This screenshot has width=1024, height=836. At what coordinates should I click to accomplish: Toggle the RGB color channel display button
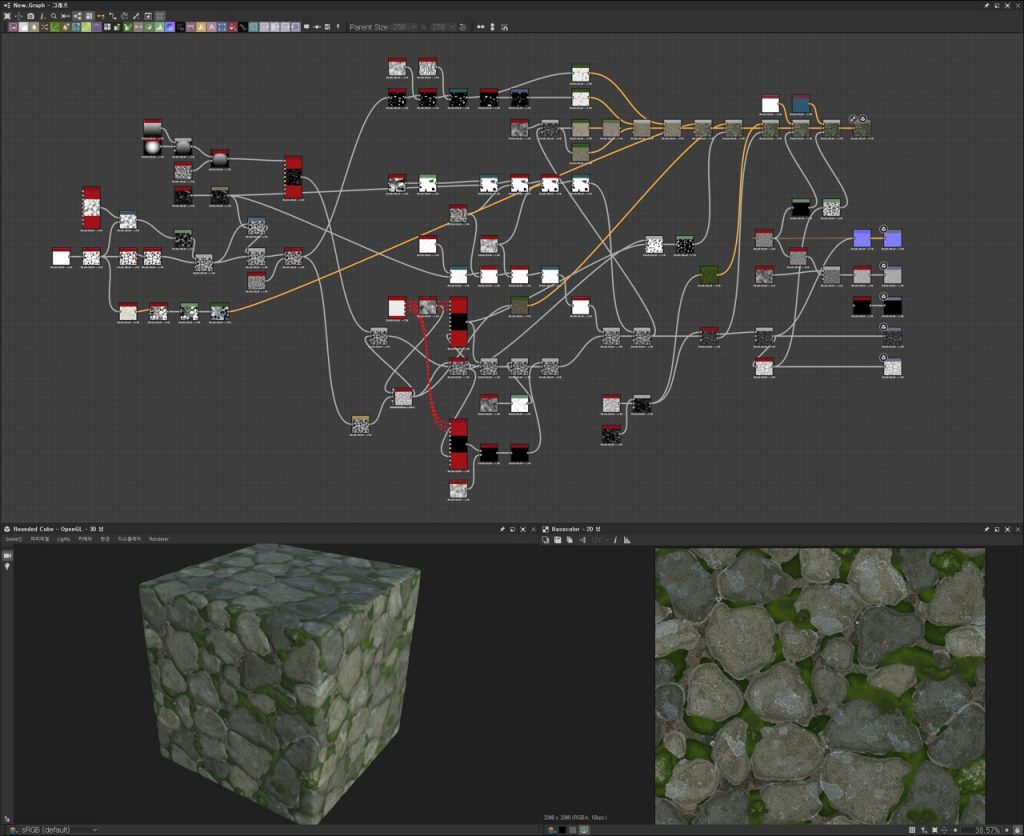pos(549,830)
